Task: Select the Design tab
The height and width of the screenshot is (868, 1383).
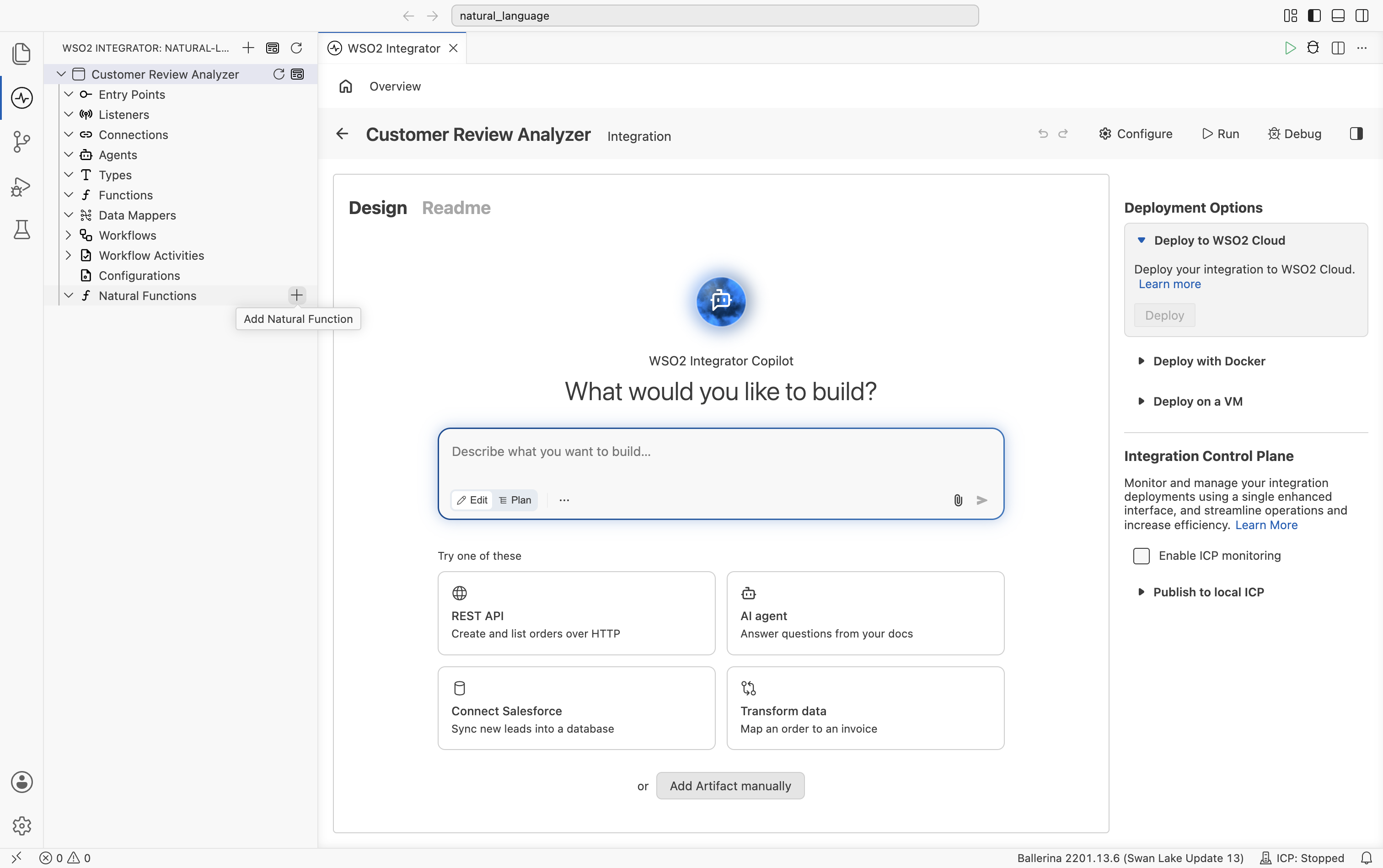Action: (378, 208)
